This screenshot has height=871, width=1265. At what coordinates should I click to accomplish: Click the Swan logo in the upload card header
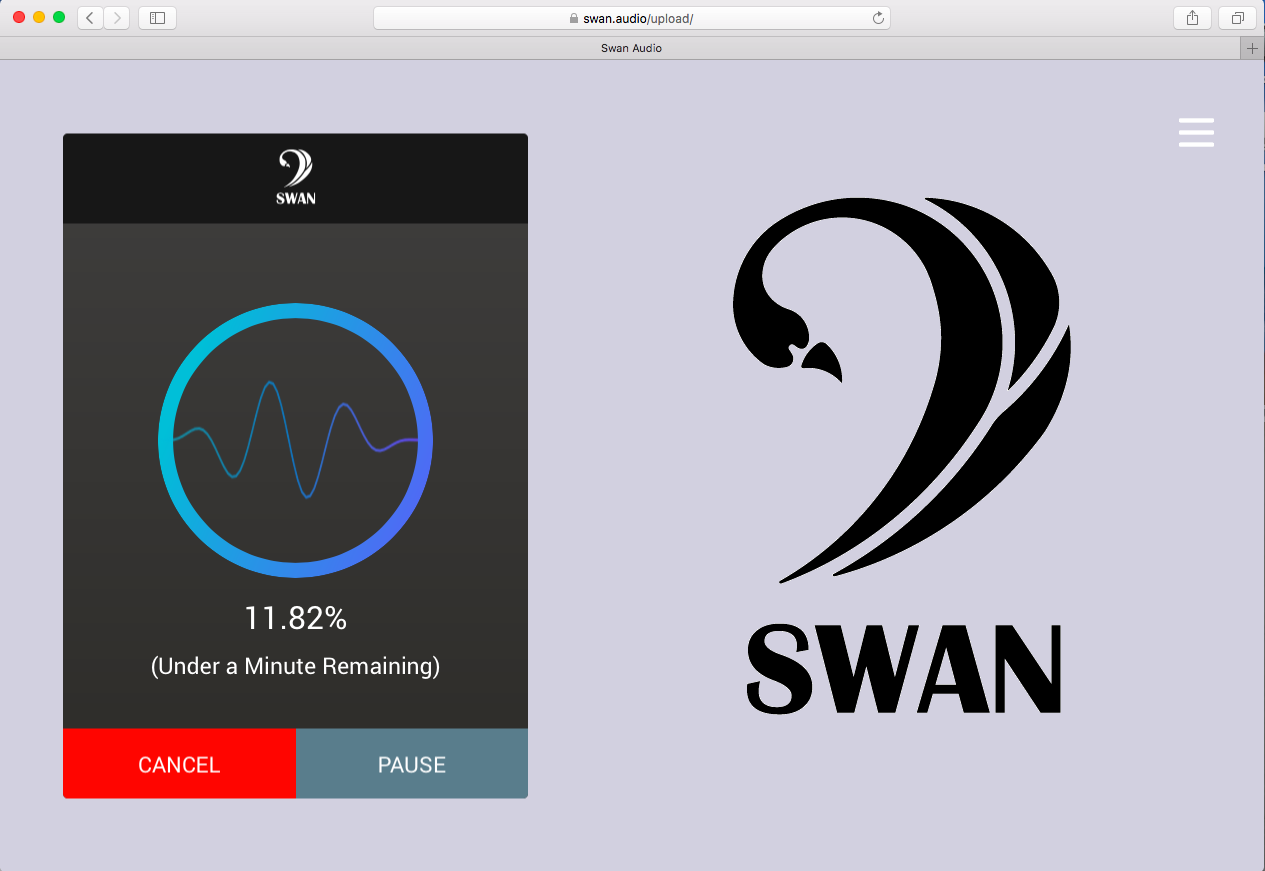294,175
